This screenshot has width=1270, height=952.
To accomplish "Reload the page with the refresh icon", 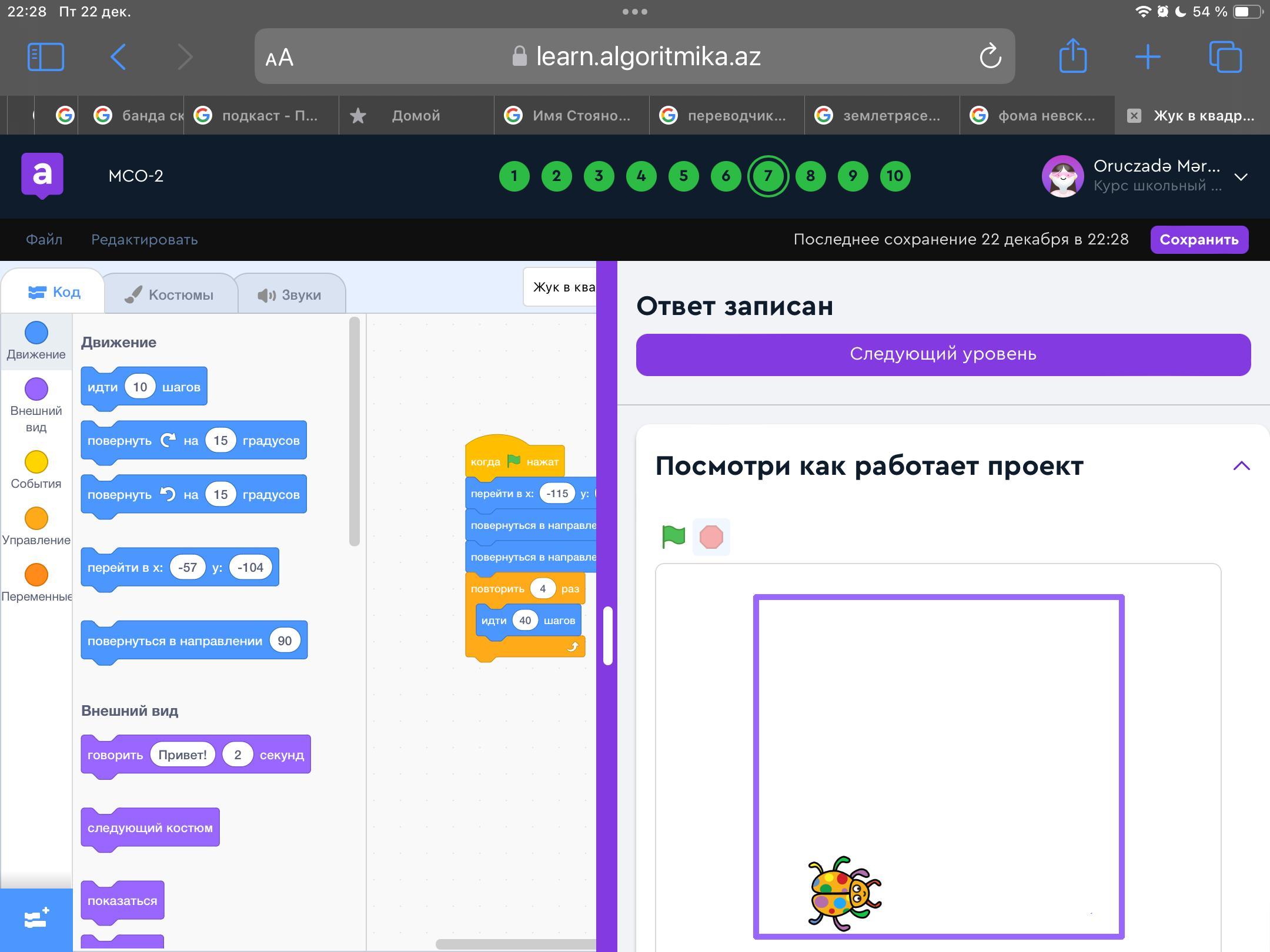I will (x=990, y=56).
